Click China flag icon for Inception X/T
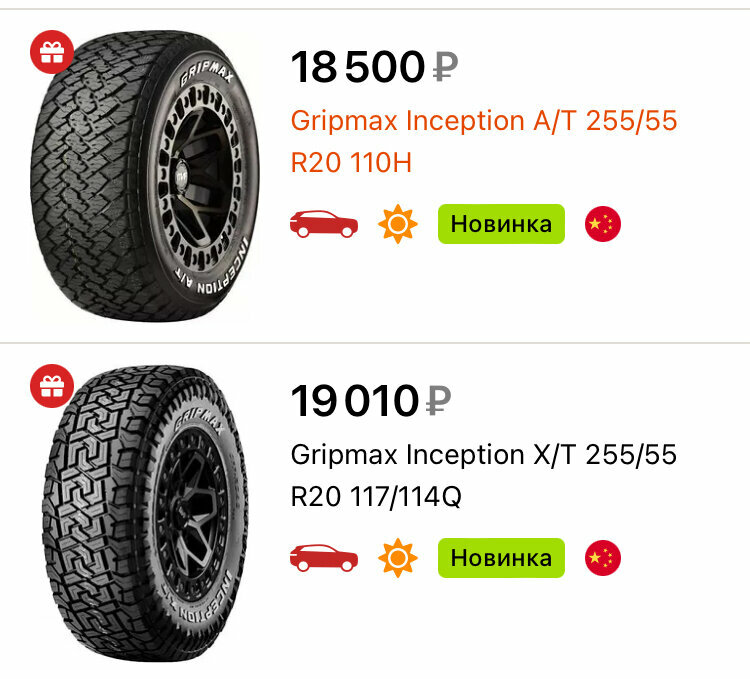The image size is (750, 679). (602, 558)
